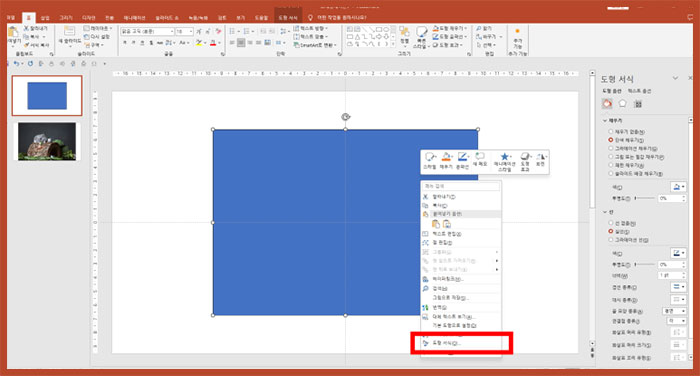Click the red font color icon in the ribbon

pos(213,43)
